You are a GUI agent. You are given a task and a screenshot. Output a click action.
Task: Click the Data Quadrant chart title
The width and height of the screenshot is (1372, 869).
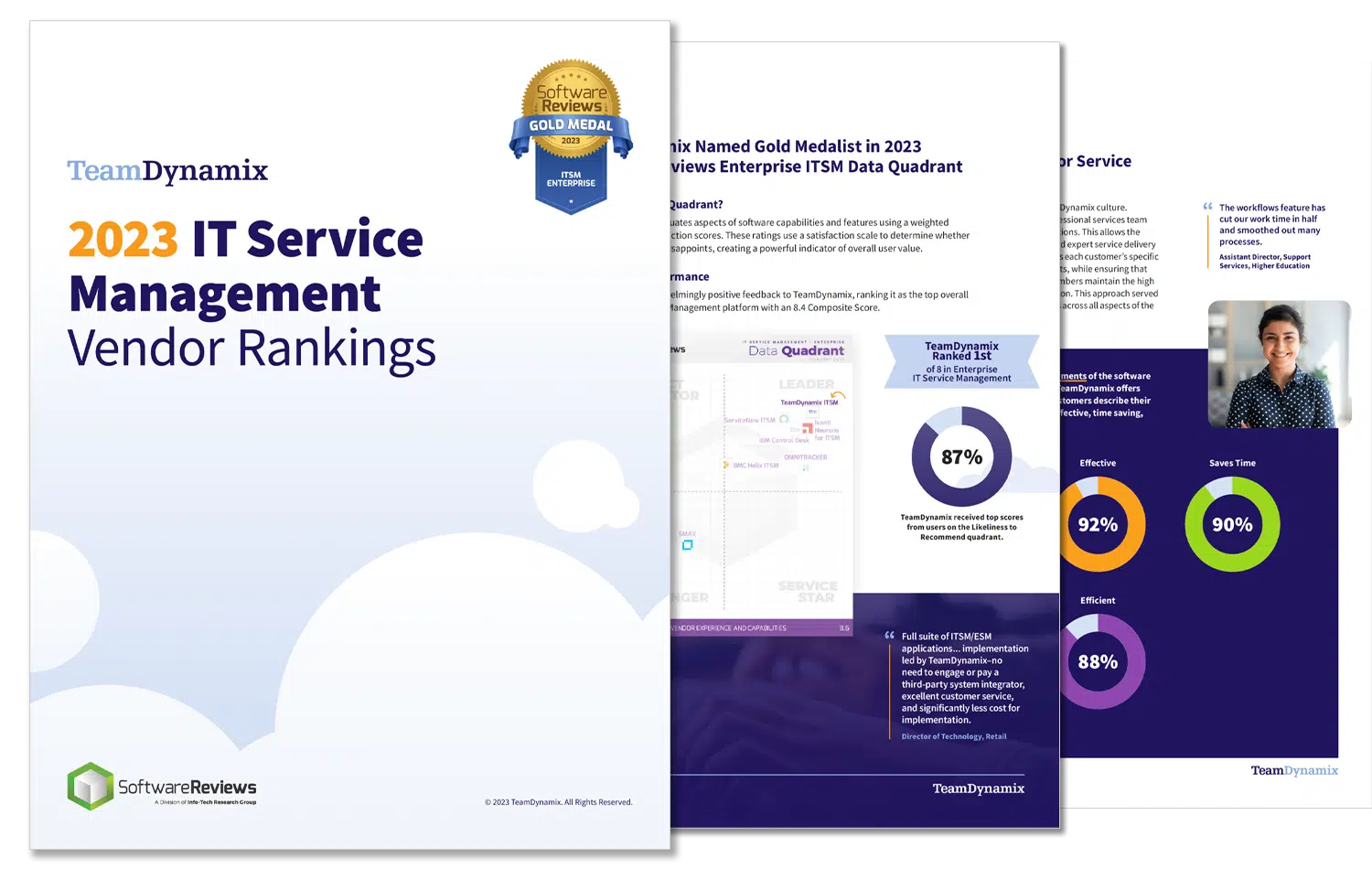coord(796,350)
